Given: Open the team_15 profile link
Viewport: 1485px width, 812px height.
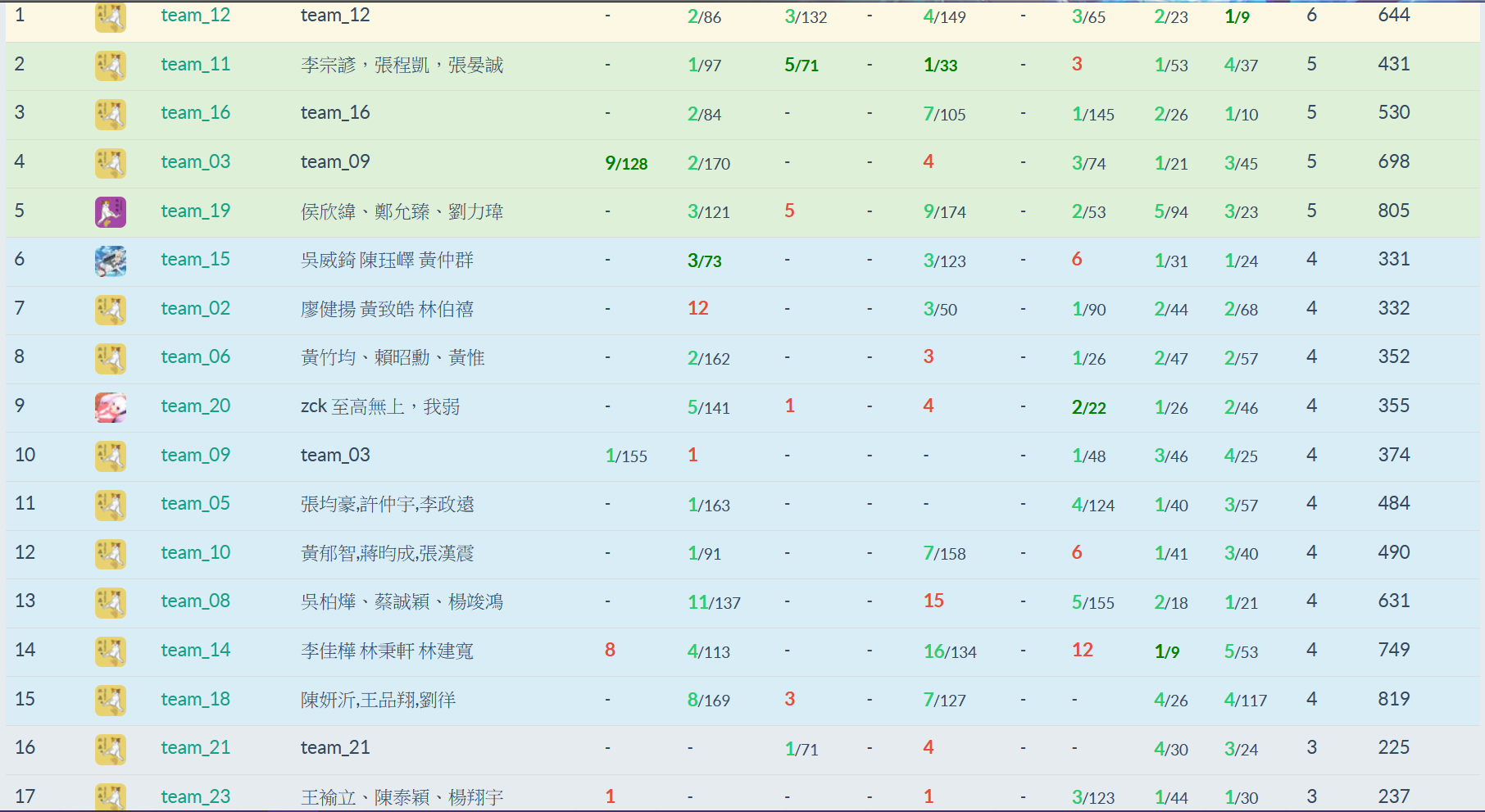Looking at the screenshot, I should tap(195, 260).
